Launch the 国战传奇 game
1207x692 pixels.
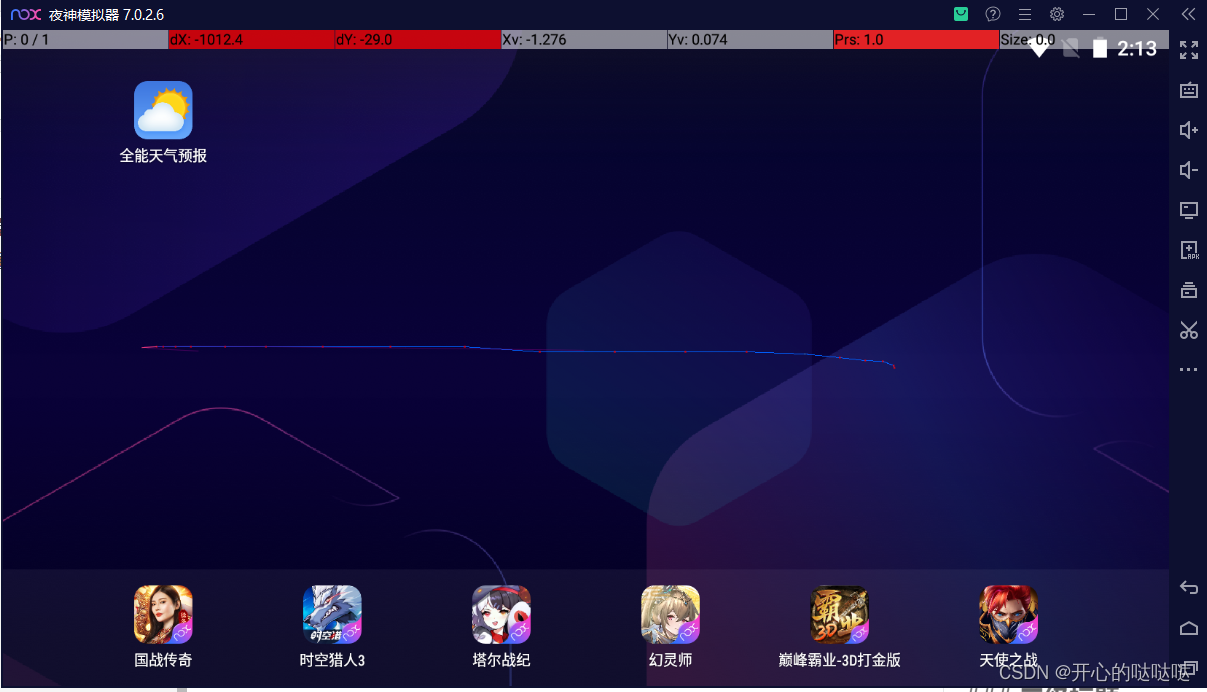click(163, 614)
